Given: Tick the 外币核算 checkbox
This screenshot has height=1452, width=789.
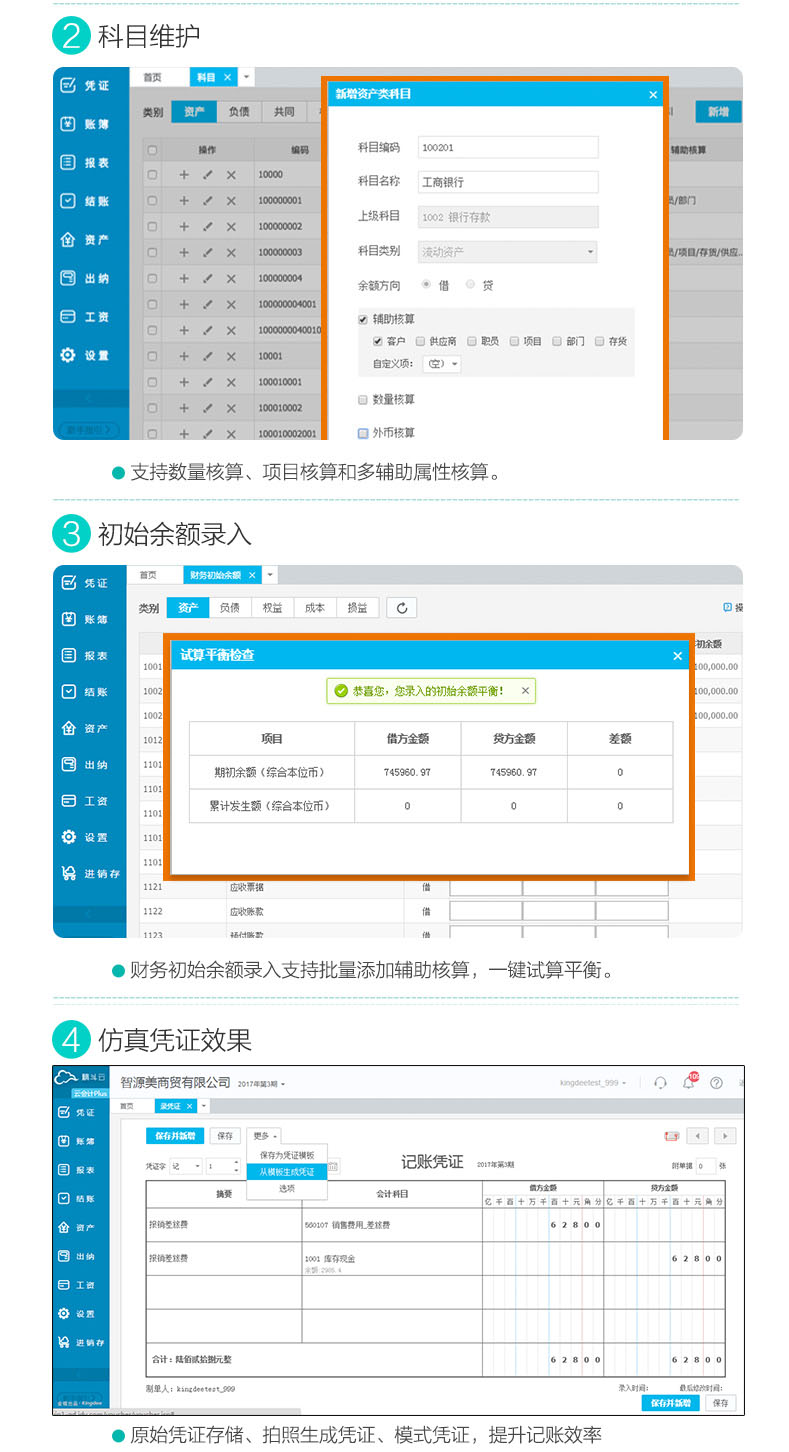Looking at the screenshot, I should coord(363,433).
